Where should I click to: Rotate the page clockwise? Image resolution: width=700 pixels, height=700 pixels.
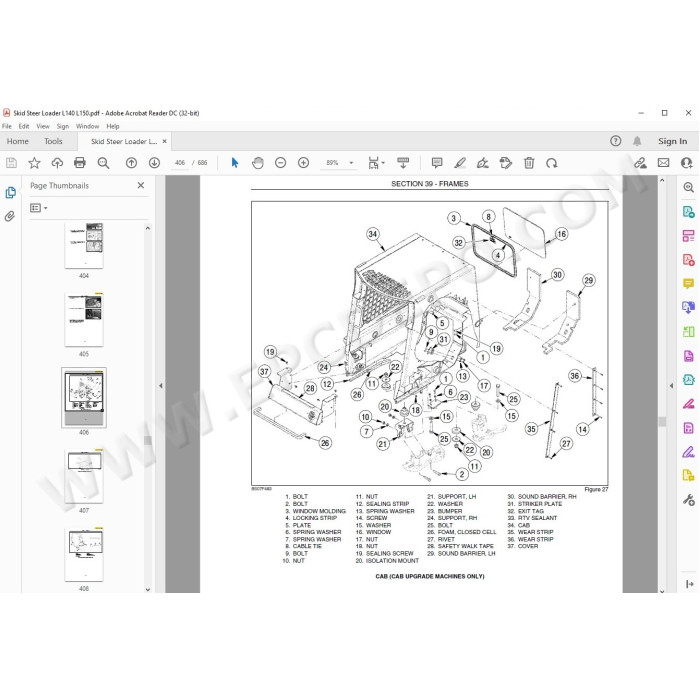coord(552,163)
